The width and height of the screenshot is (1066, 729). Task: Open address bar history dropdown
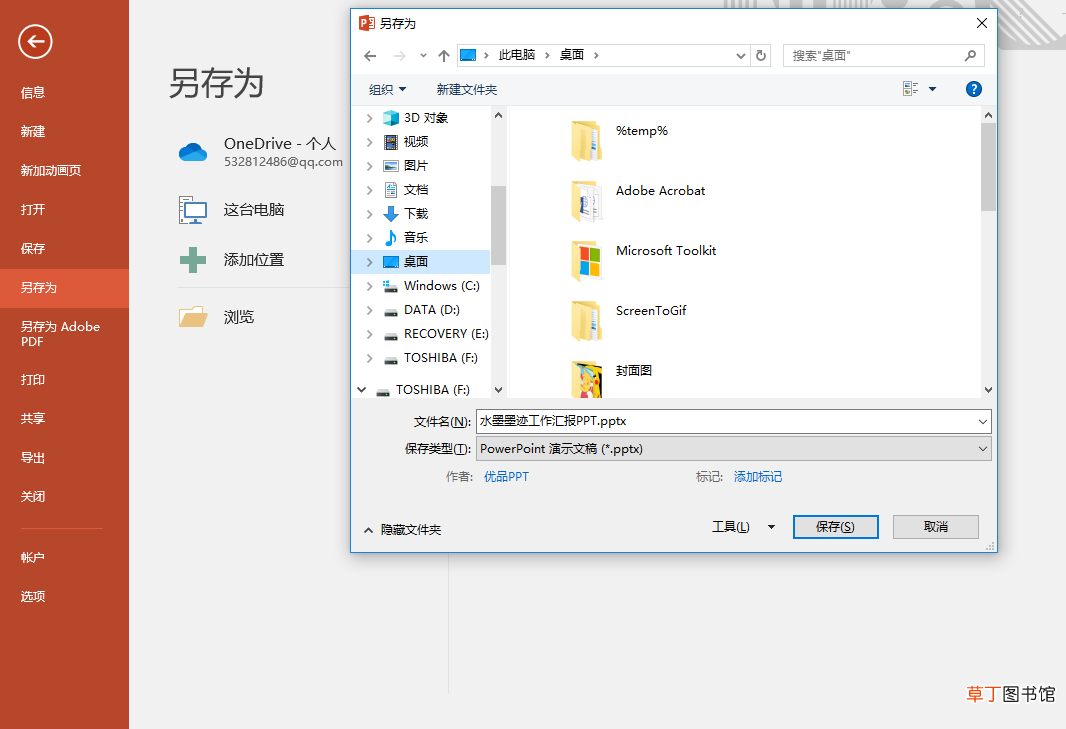pyautogui.click(x=740, y=56)
